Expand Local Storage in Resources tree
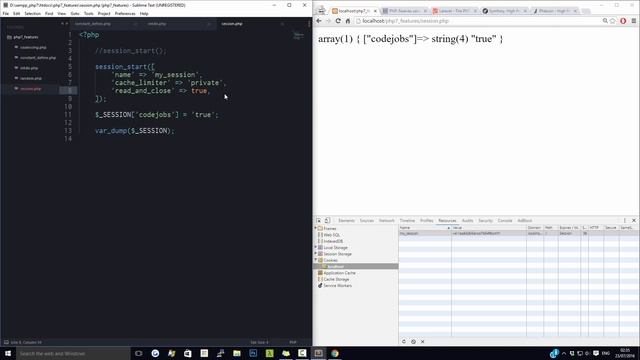The image size is (640, 360). point(316,247)
